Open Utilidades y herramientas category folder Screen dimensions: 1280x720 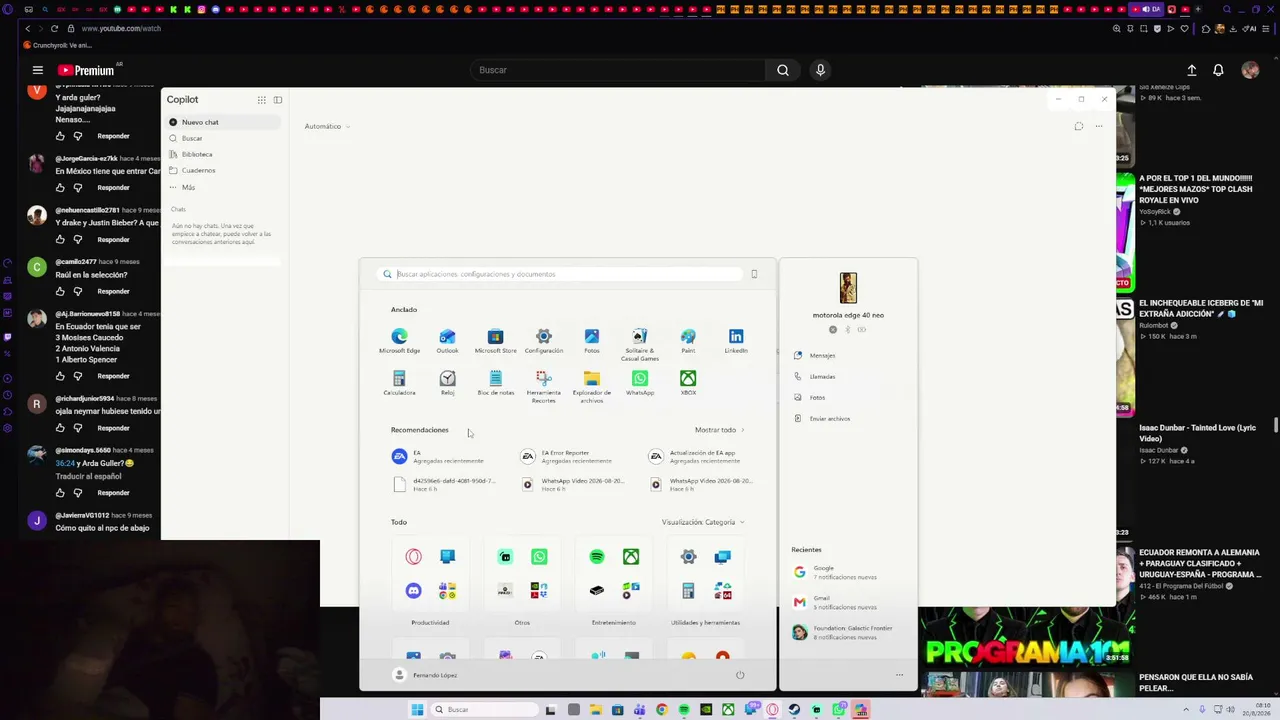point(706,575)
